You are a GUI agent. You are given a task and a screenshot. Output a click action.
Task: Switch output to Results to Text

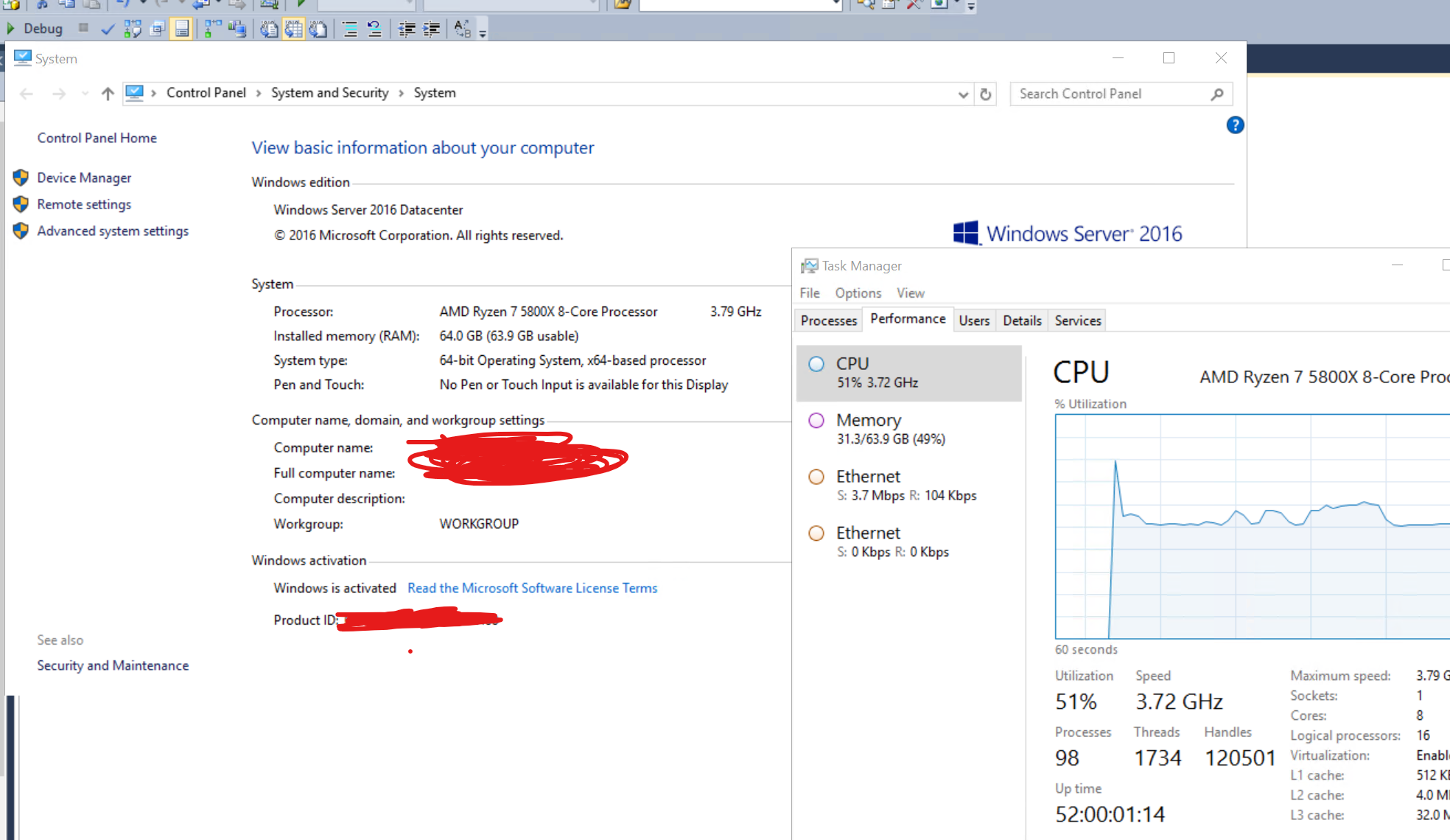click(270, 29)
